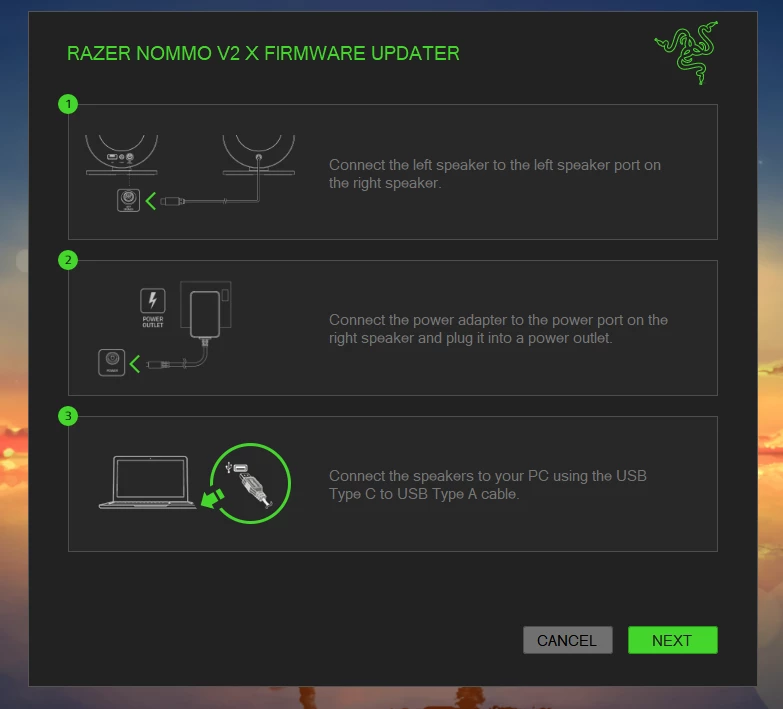
Task: Click the power adapter illustration
Action: [205, 315]
